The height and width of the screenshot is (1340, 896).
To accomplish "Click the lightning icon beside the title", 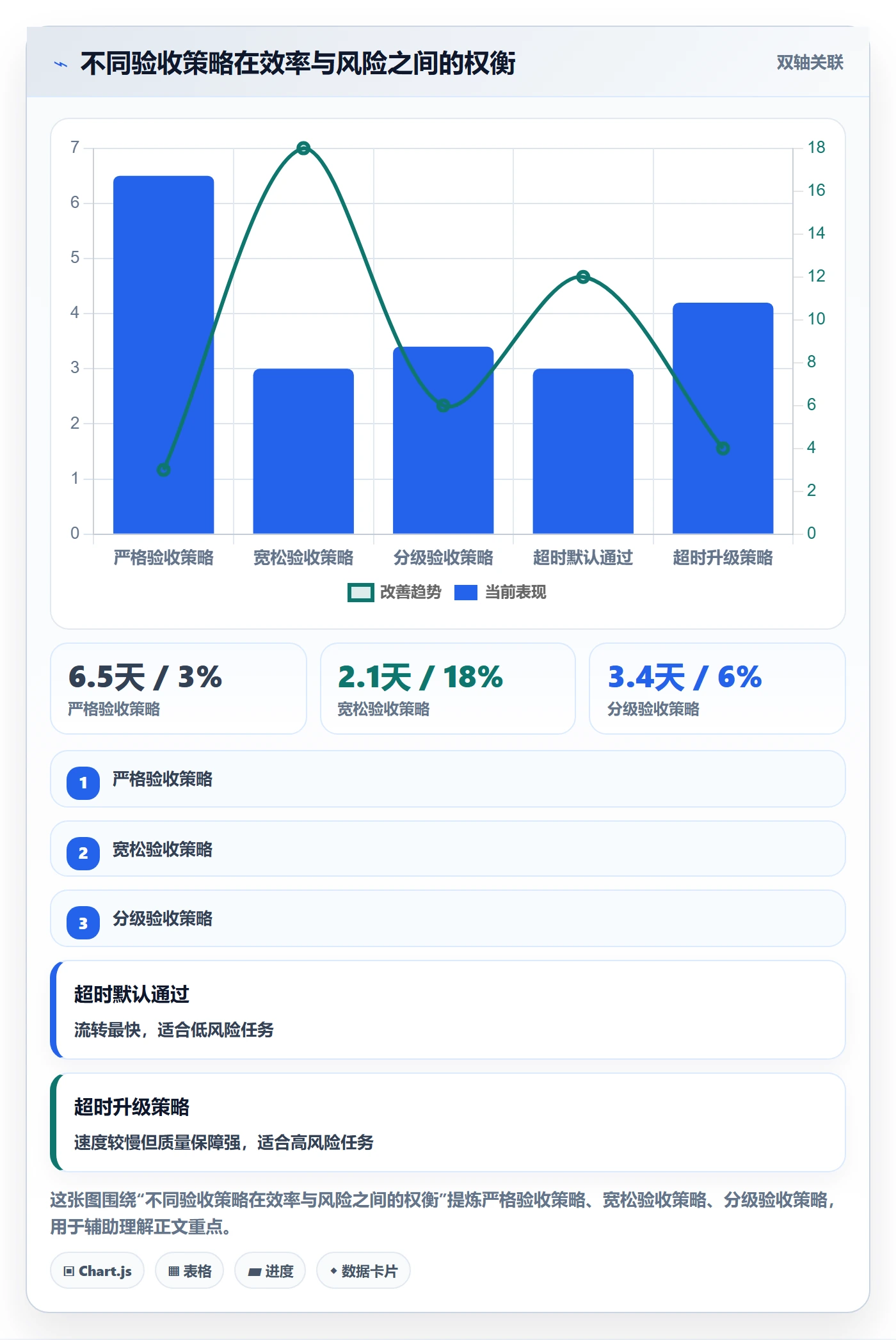I will tap(61, 64).
